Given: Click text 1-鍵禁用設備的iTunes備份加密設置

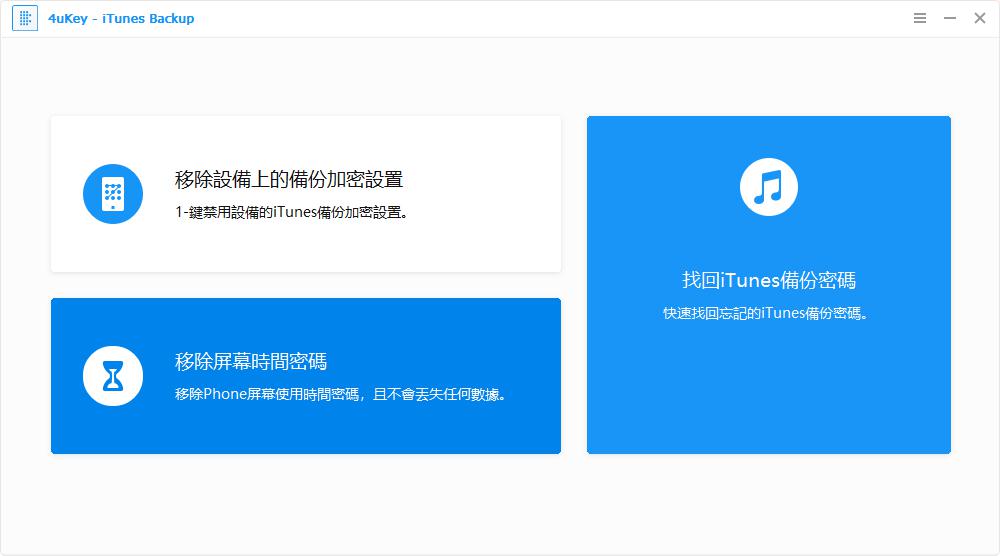Looking at the screenshot, I should (291, 212).
